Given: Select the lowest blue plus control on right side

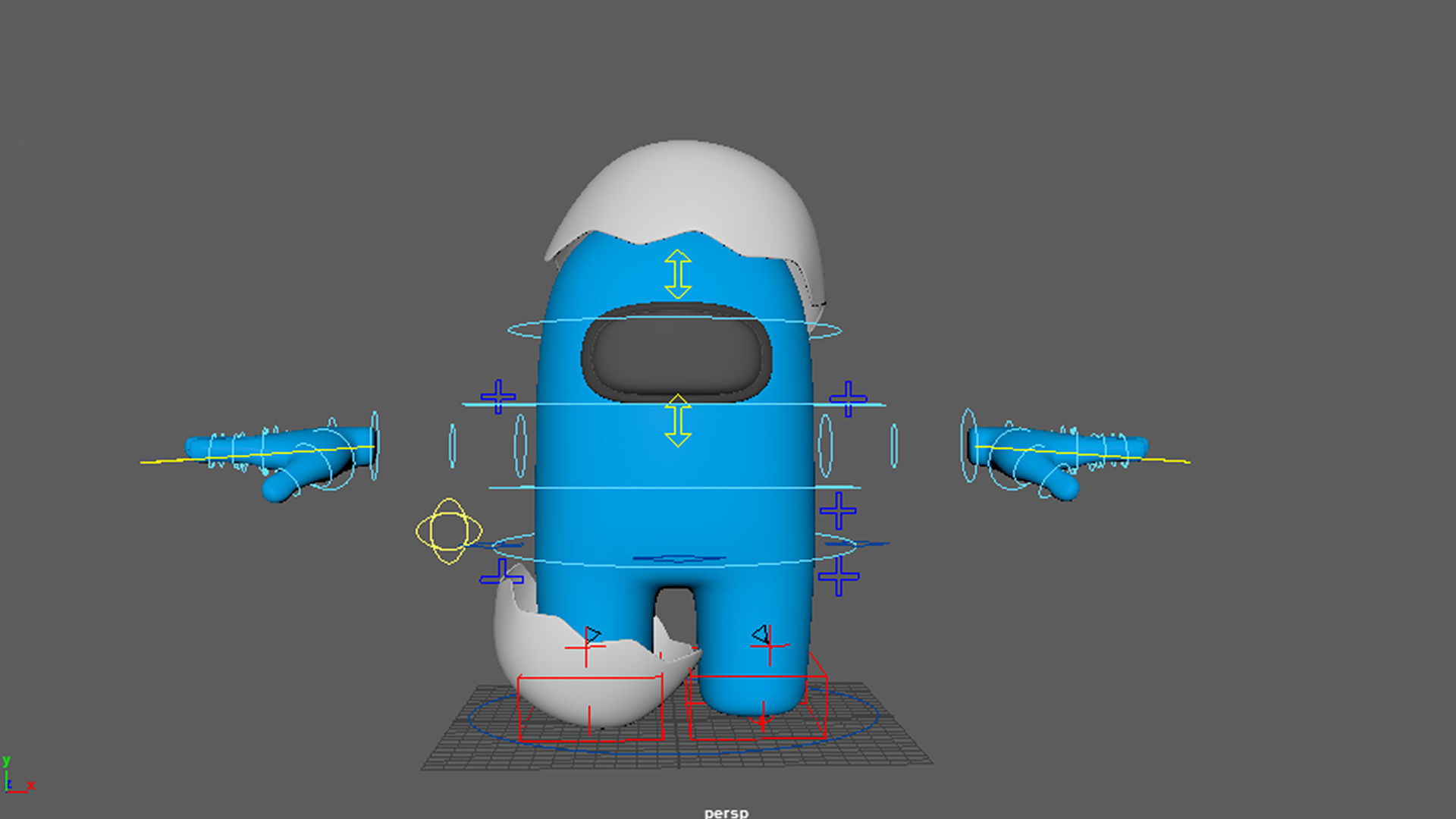Looking at the screenshot, I should pyautogui.click(x=838, y=577).
